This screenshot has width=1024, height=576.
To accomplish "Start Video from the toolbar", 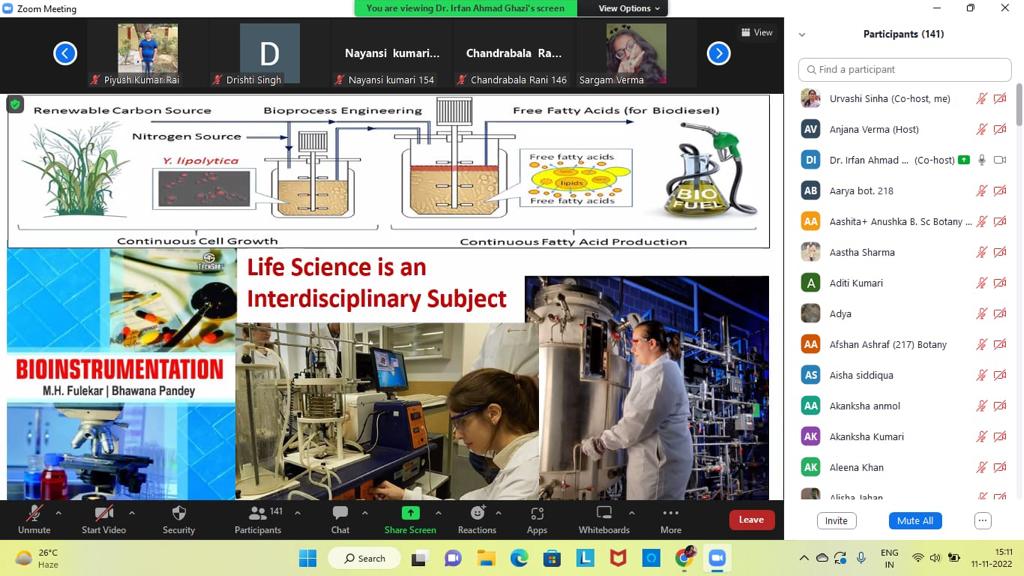I will coord(104,518).
